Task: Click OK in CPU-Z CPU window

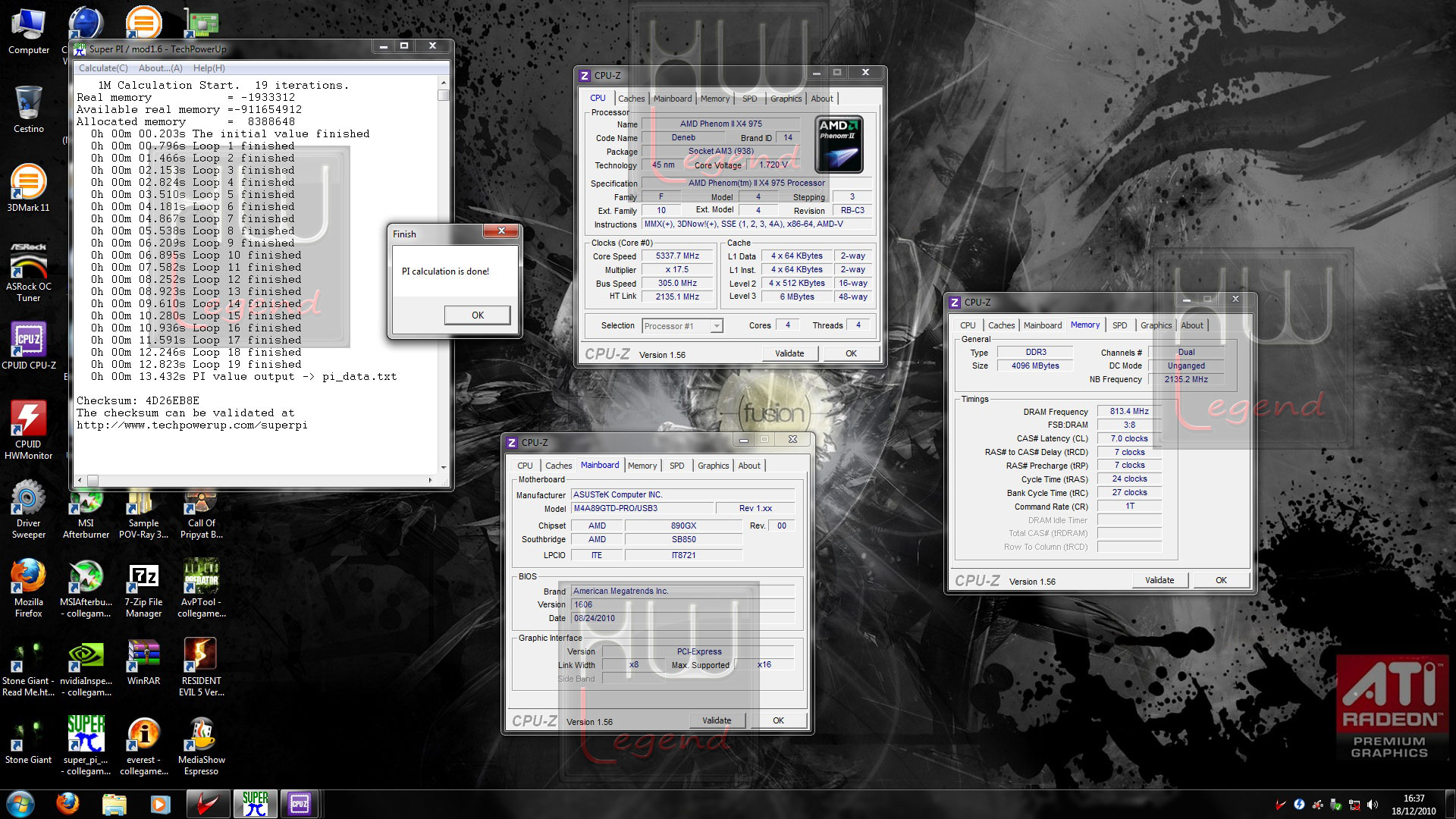Action: tap(851, 353)
